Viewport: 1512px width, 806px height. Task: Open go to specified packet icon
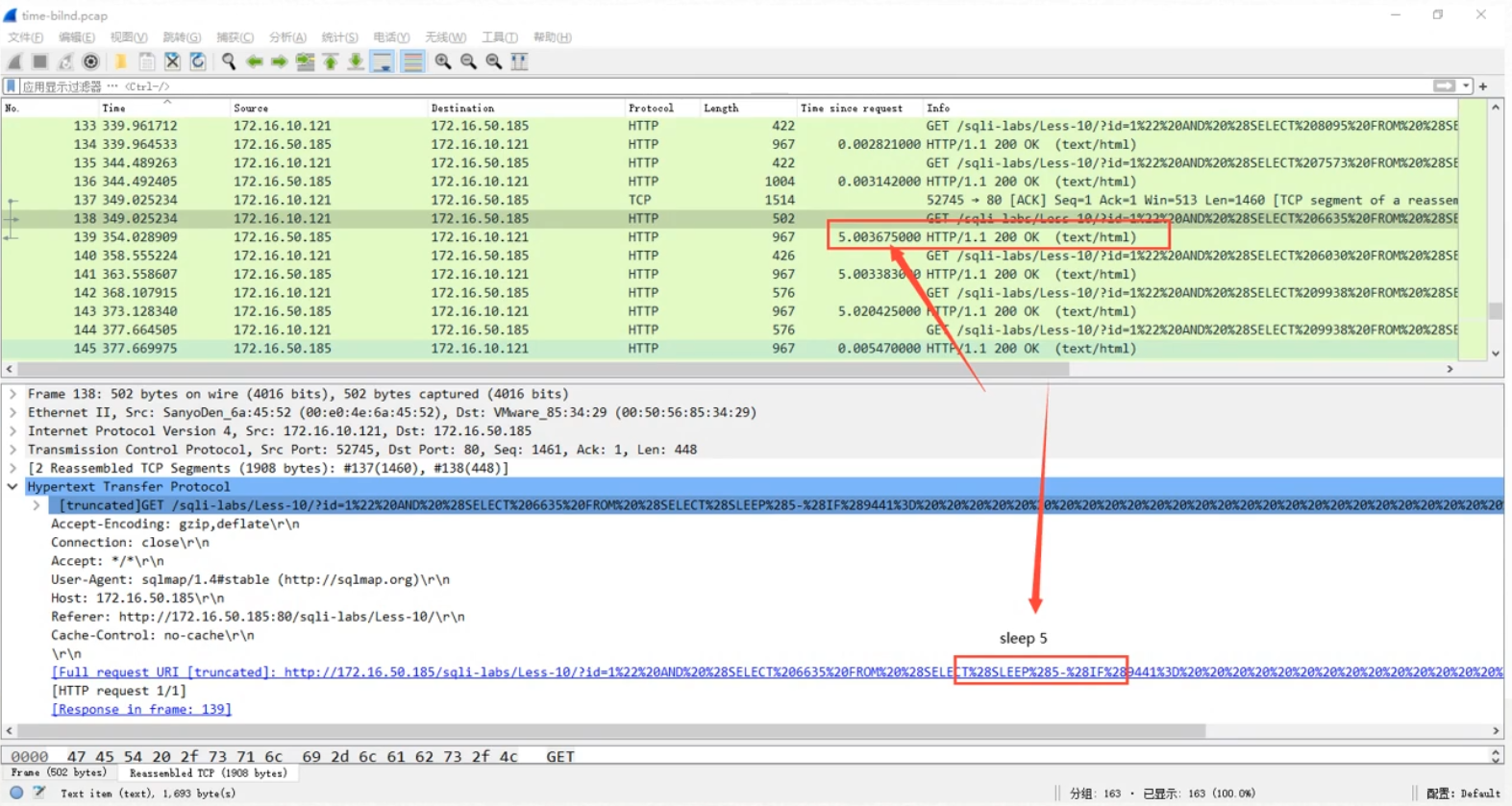[x=306, y=61]
